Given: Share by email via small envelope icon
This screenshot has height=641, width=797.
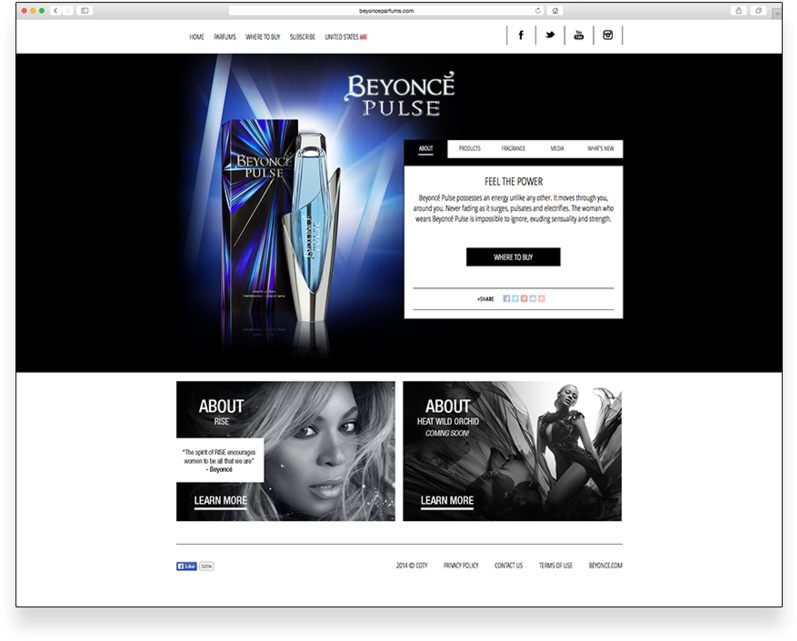Looking at the screenshot, I should tap(533, 298).
